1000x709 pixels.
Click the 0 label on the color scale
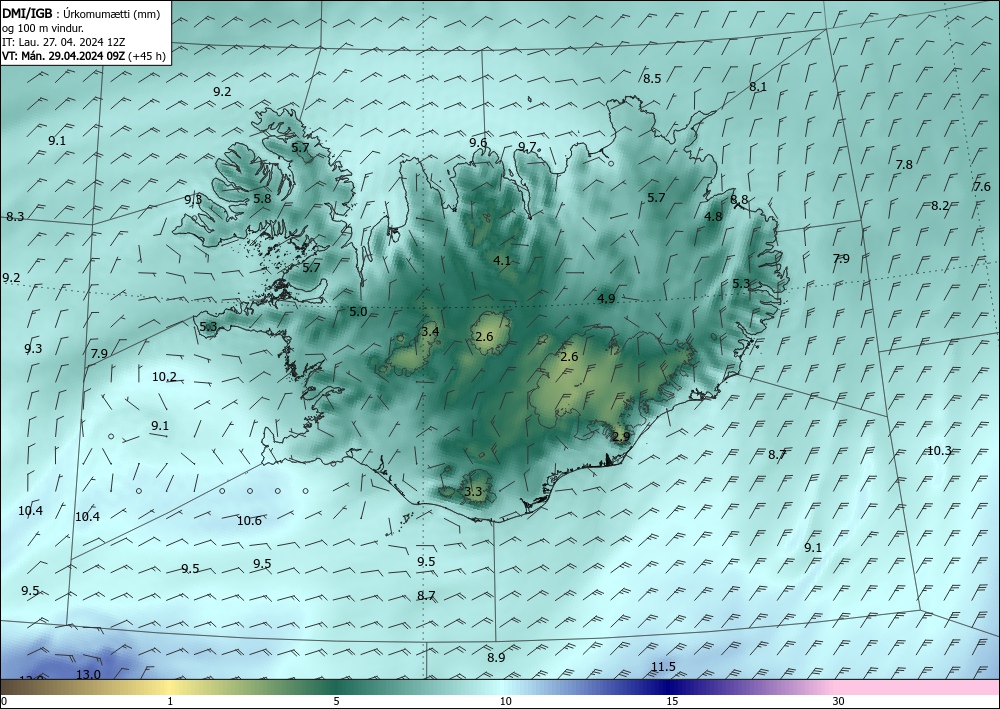point(4,701)
